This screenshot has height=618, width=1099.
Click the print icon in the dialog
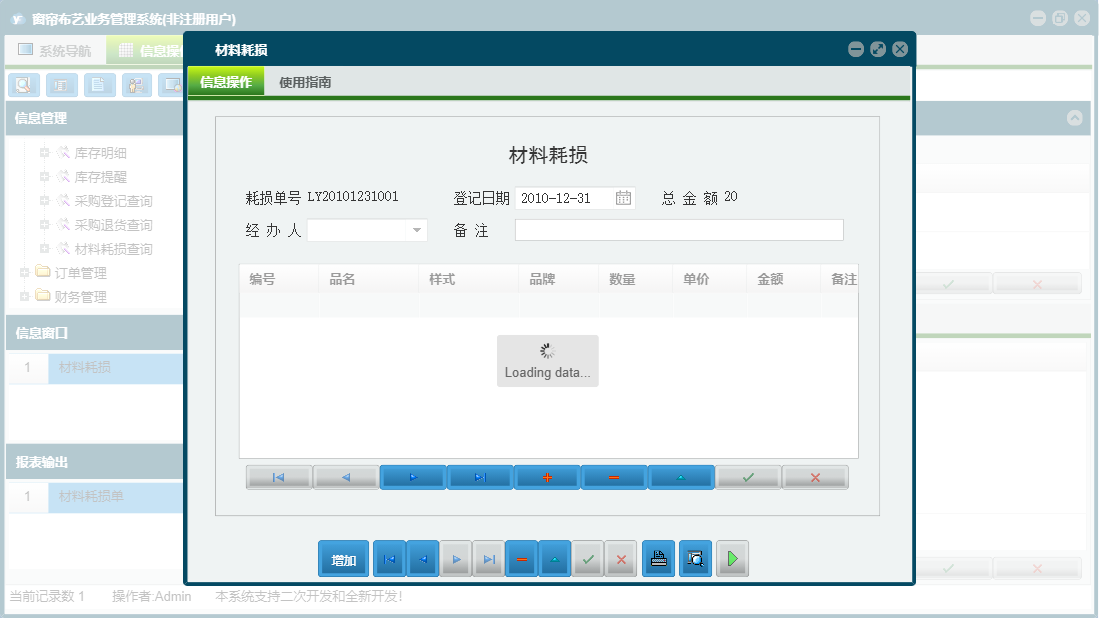[x=659, y=558]
